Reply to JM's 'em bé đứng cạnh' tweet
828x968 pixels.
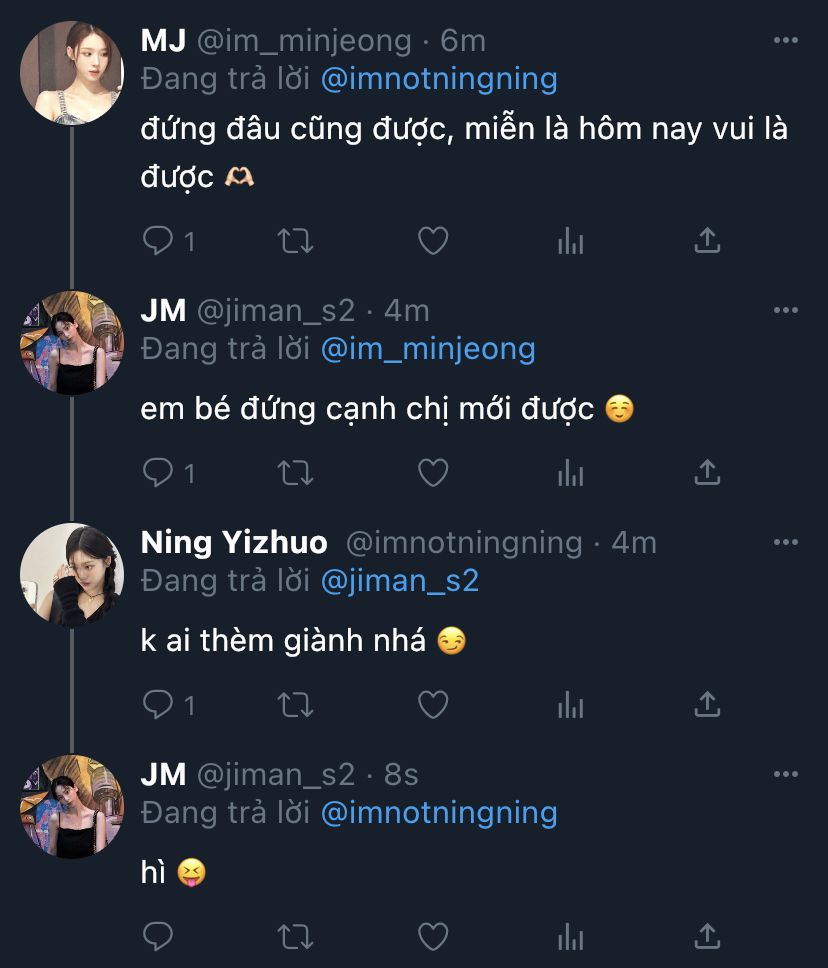tap(158, 472)
